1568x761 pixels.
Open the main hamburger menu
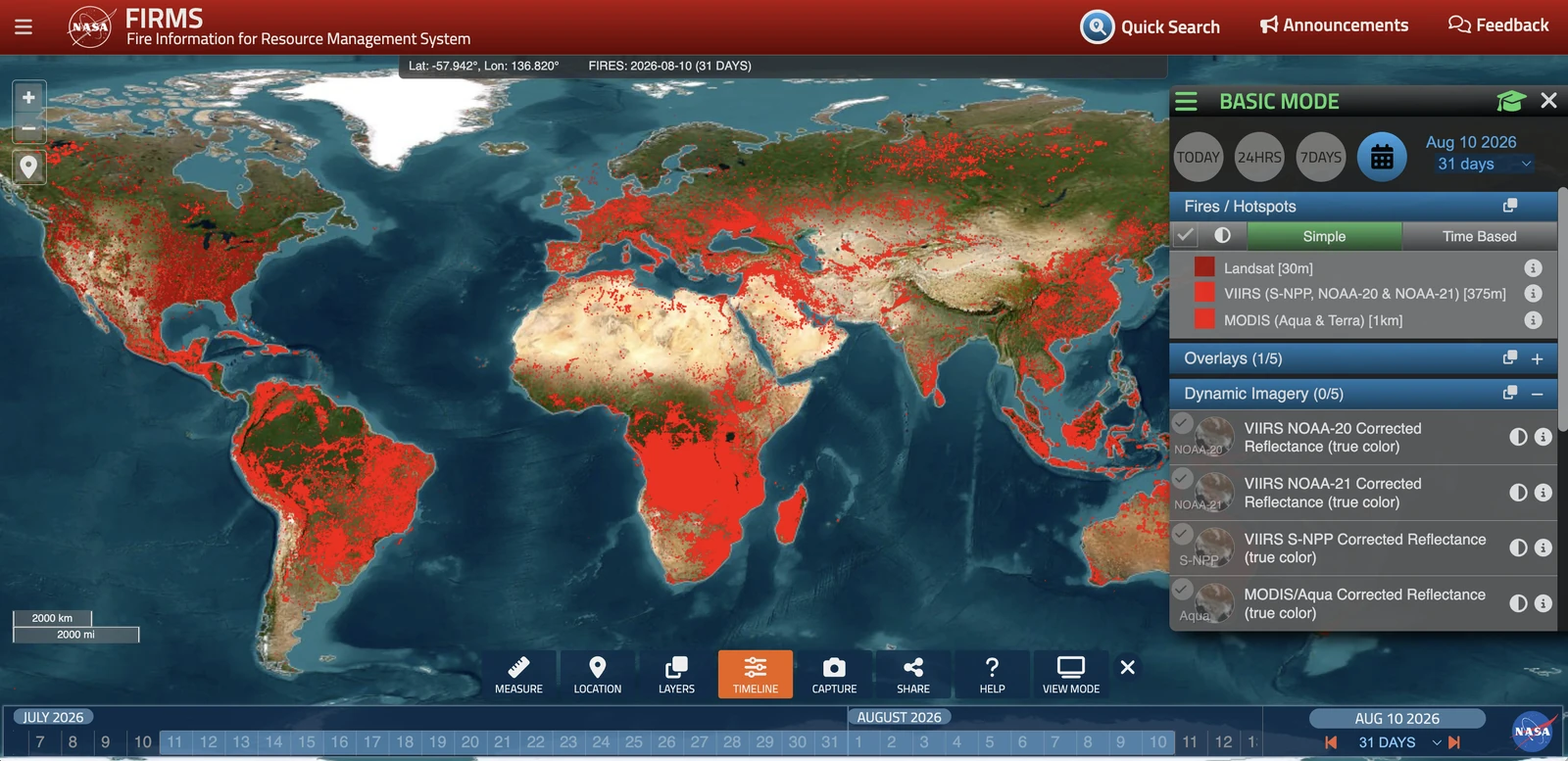pos(24,26)
